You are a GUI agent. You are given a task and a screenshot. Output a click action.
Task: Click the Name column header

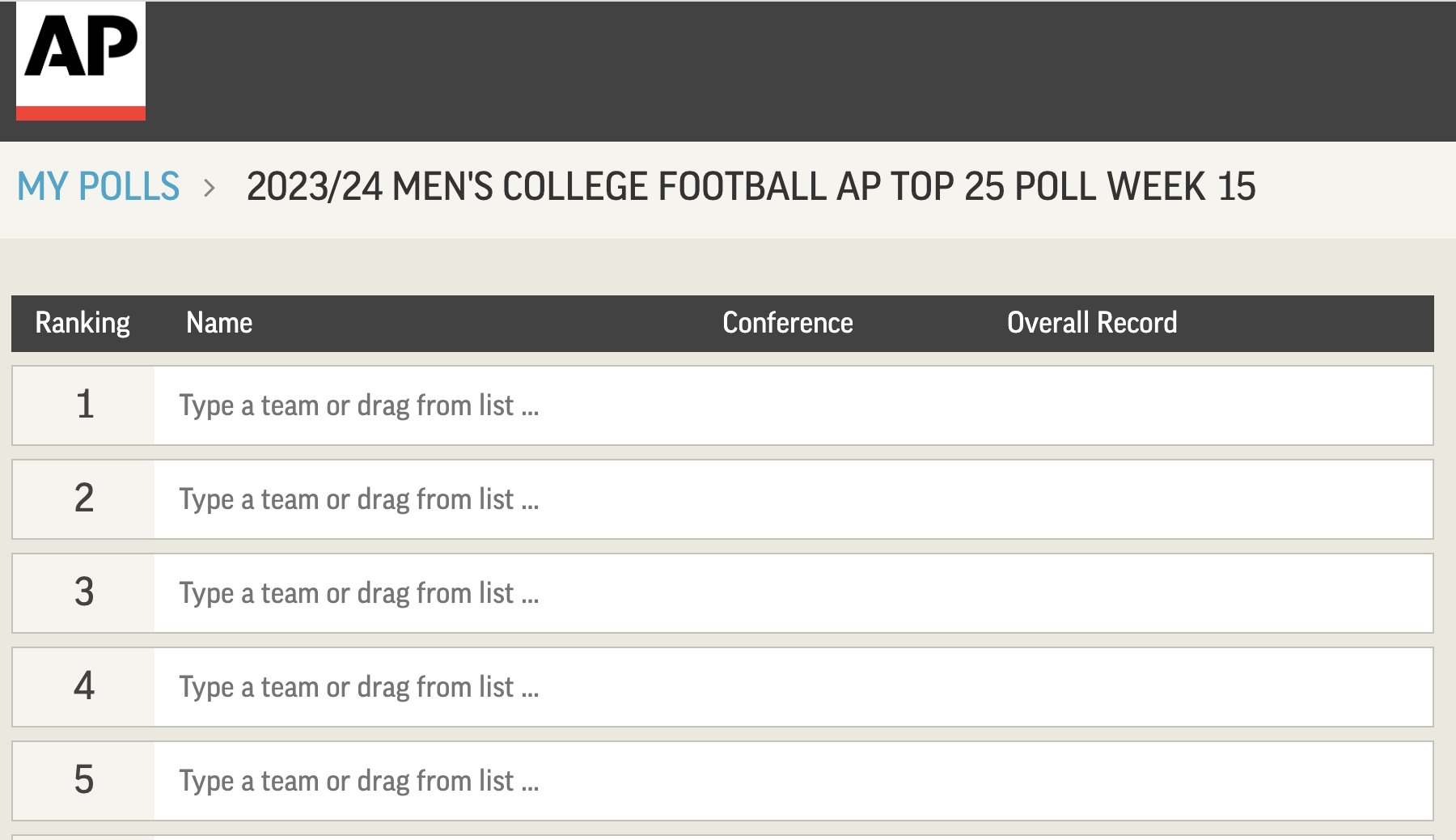coord(219,323)
